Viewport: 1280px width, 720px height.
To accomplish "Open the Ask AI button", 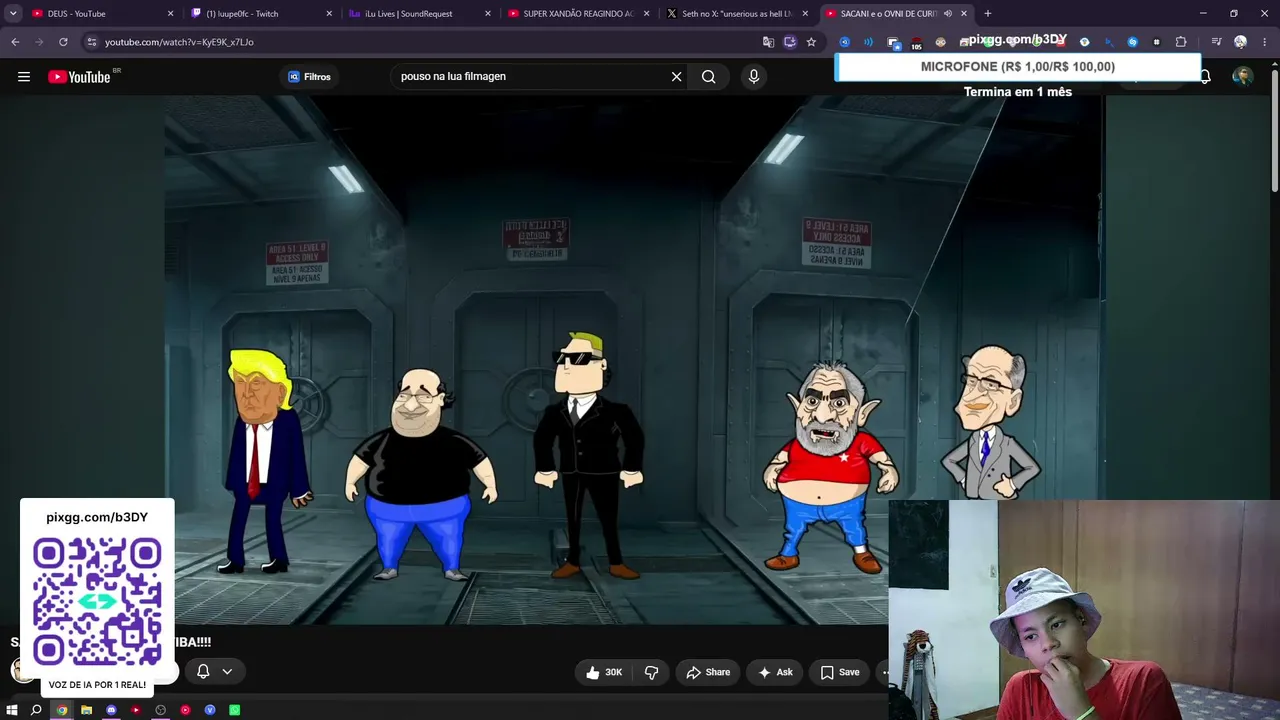I will (775, 672).
